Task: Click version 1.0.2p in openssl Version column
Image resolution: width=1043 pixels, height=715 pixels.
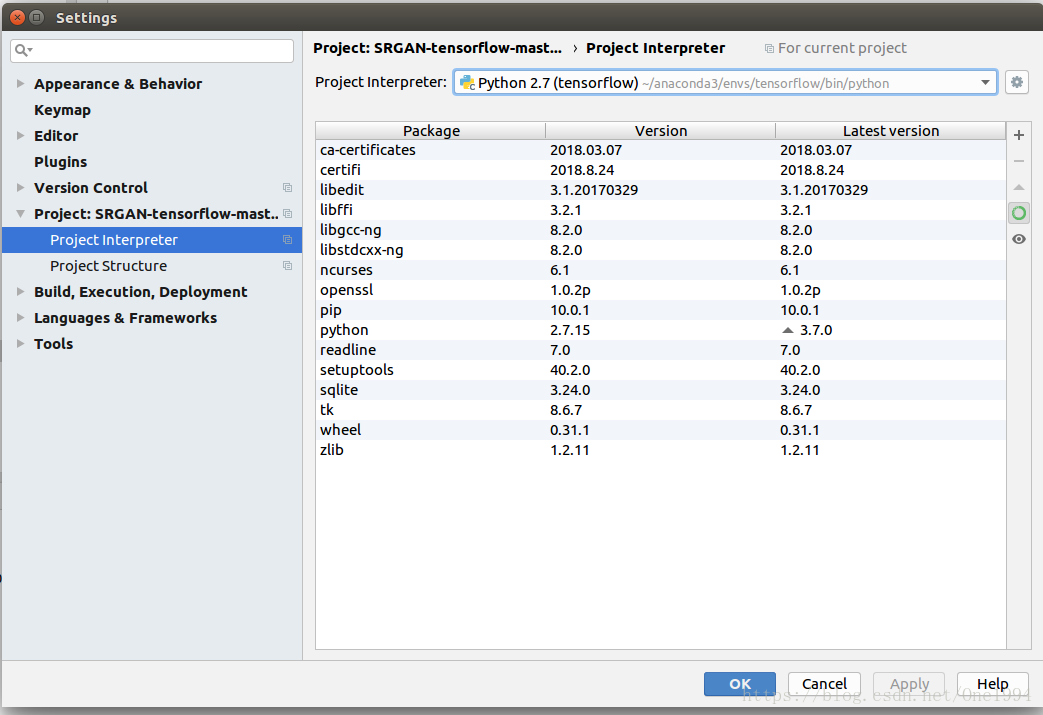Action: point(570,290)
